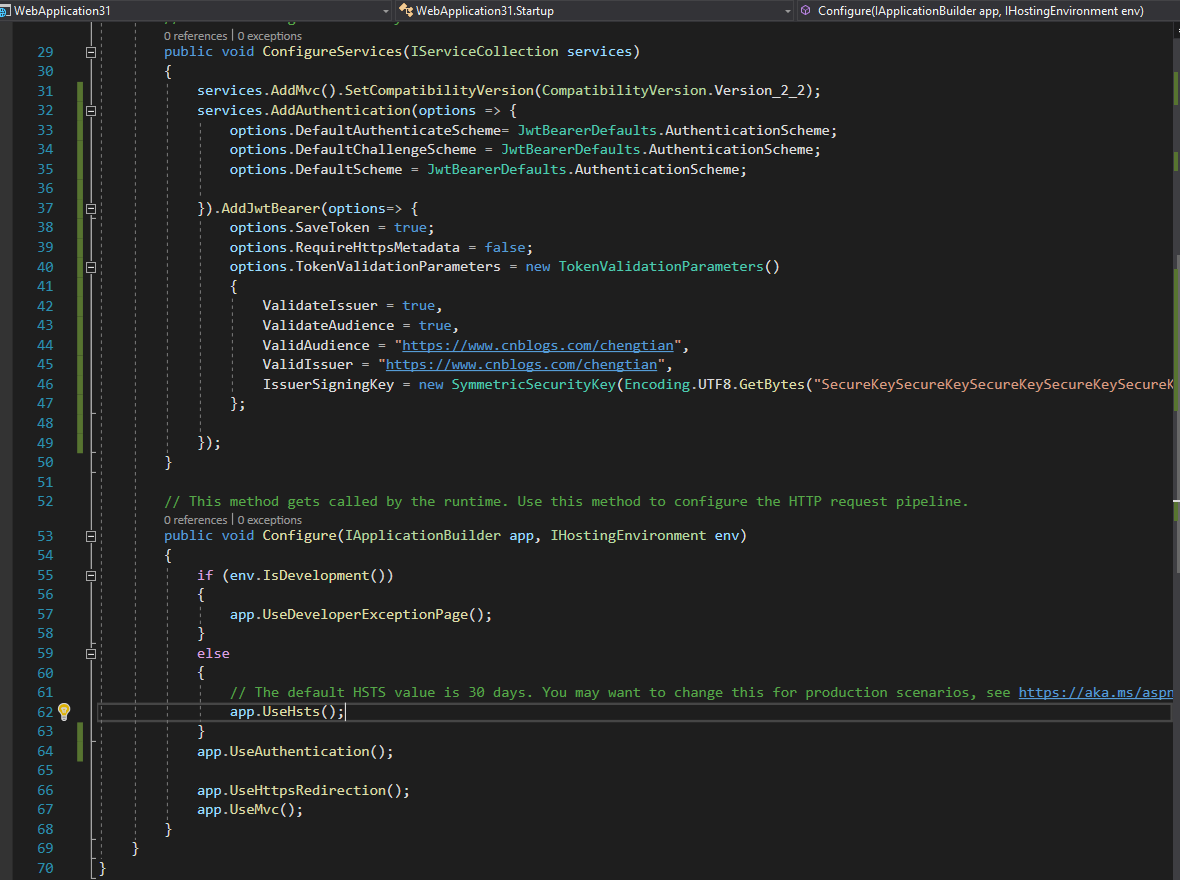Click the 'This method gets called' comment
The image size is (1180, 880).
[x=566, y=501]
